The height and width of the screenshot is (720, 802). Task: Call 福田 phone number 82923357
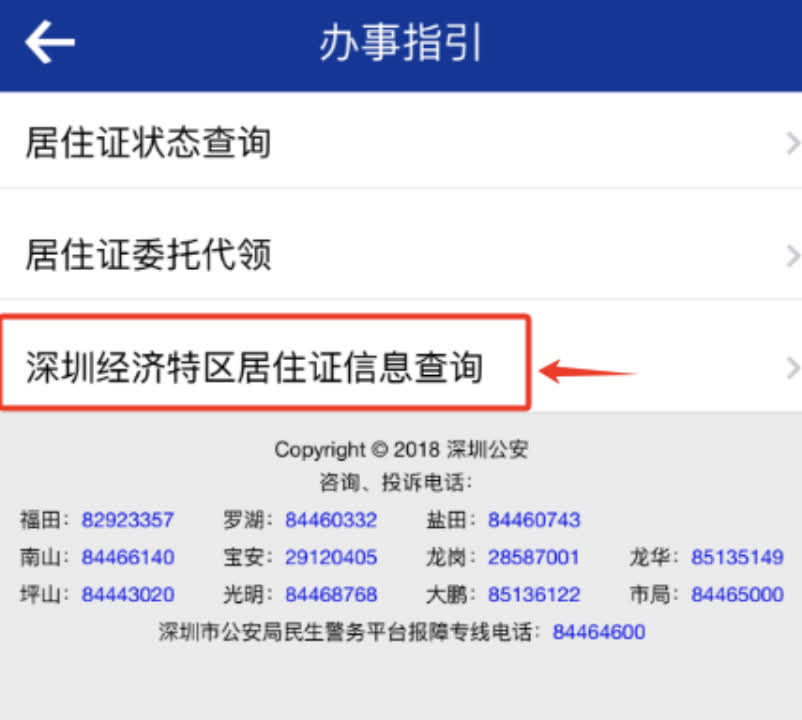pyautogui.click(x=128, y=520)
